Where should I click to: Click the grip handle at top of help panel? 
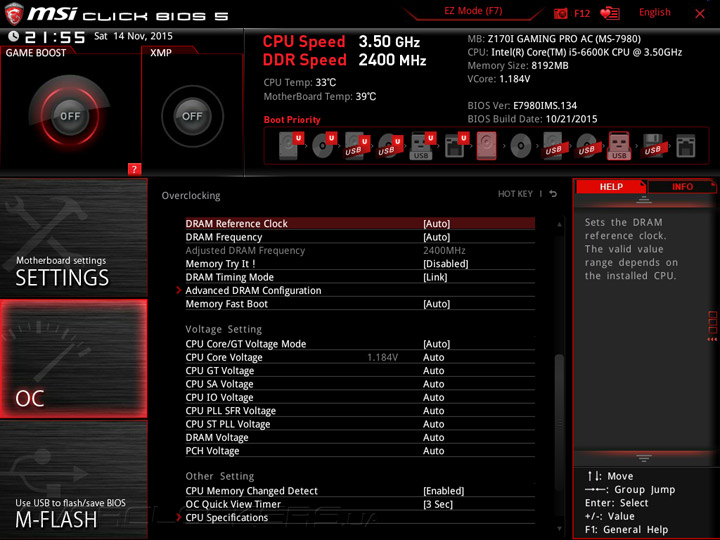click(644, 199)
